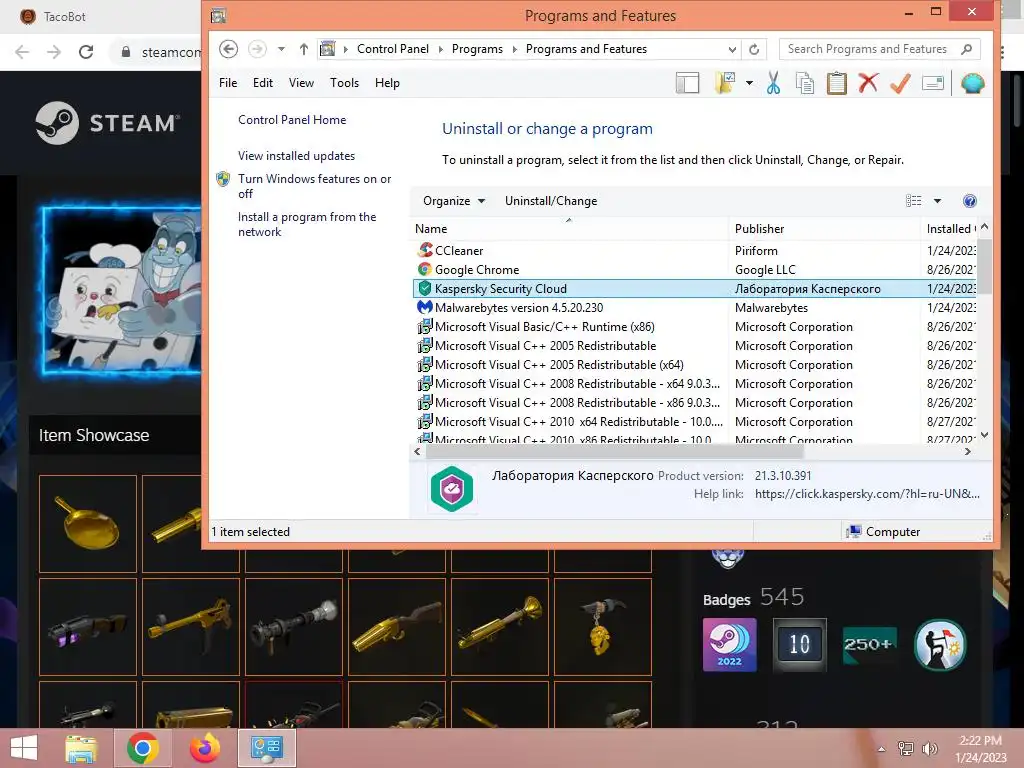This screenshot has height=768, width=1024.
Task: Open the Windows Start button
Action: [x=24, y=748]
